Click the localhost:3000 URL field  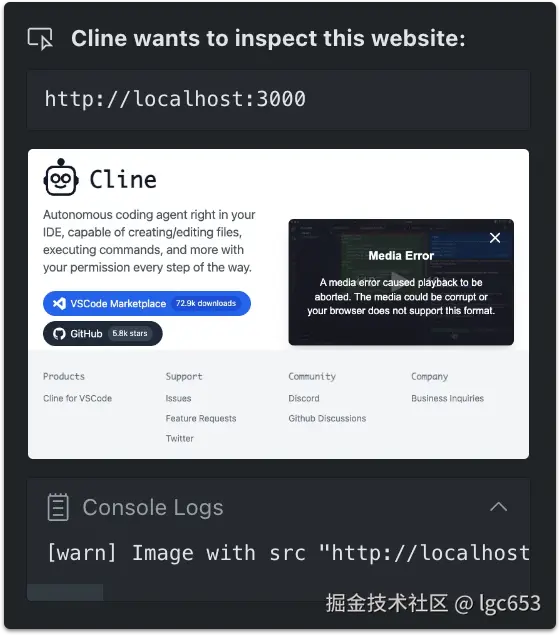click(279, 100)
